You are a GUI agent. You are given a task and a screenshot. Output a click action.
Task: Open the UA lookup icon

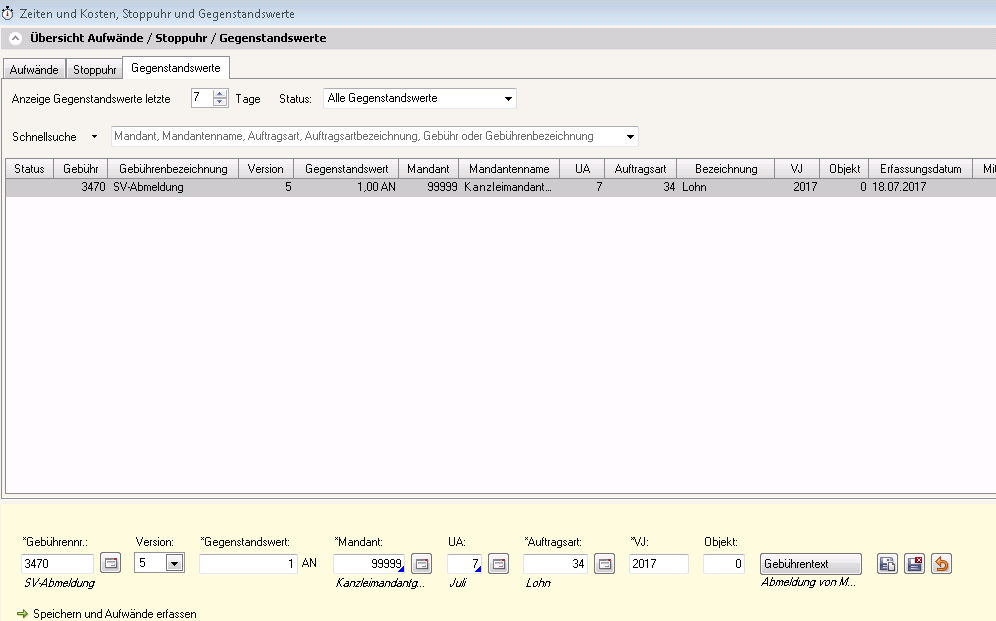499,563
